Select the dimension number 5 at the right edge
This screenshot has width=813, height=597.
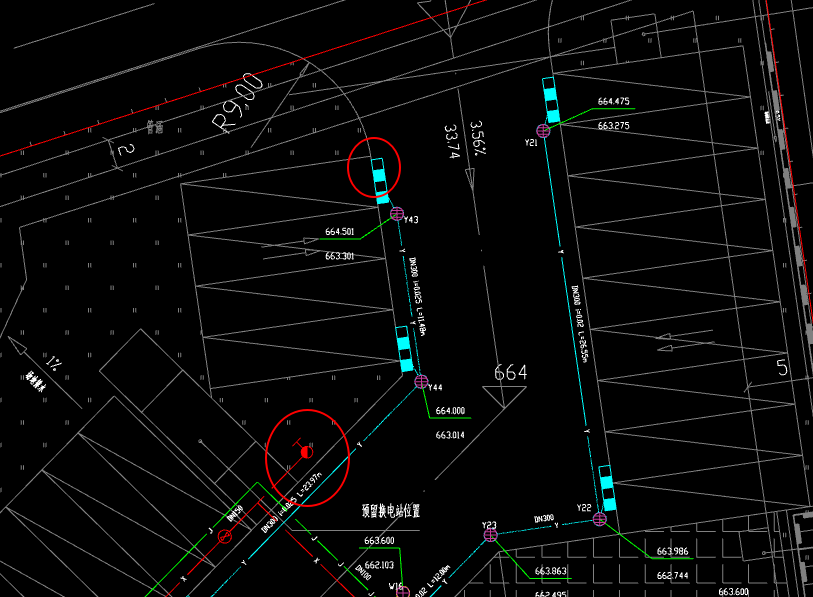pyautogui.click(x=782, y=368)
